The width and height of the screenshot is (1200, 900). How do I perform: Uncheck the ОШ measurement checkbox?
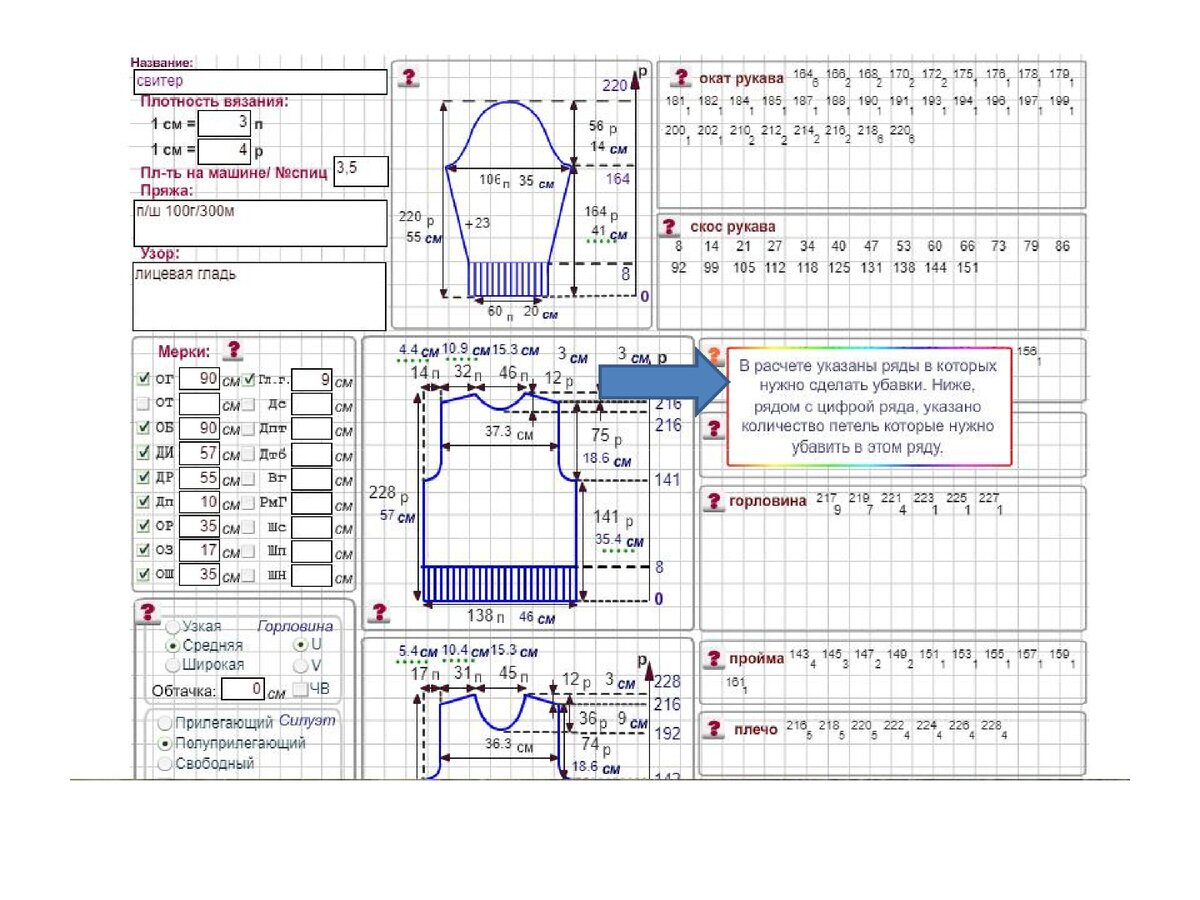point(143,574)
